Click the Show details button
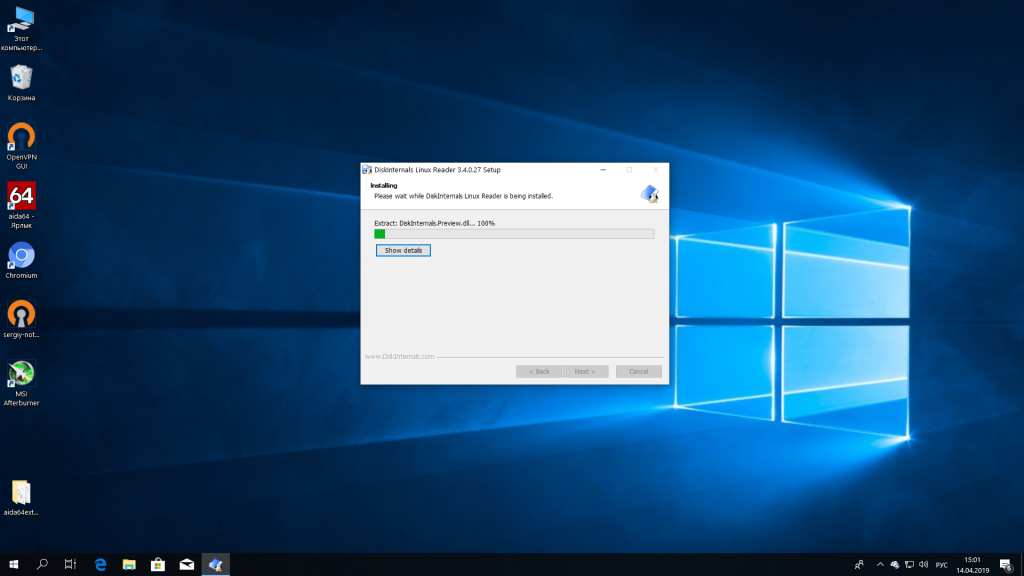1024x576 pixels. (x=403, y=250)
